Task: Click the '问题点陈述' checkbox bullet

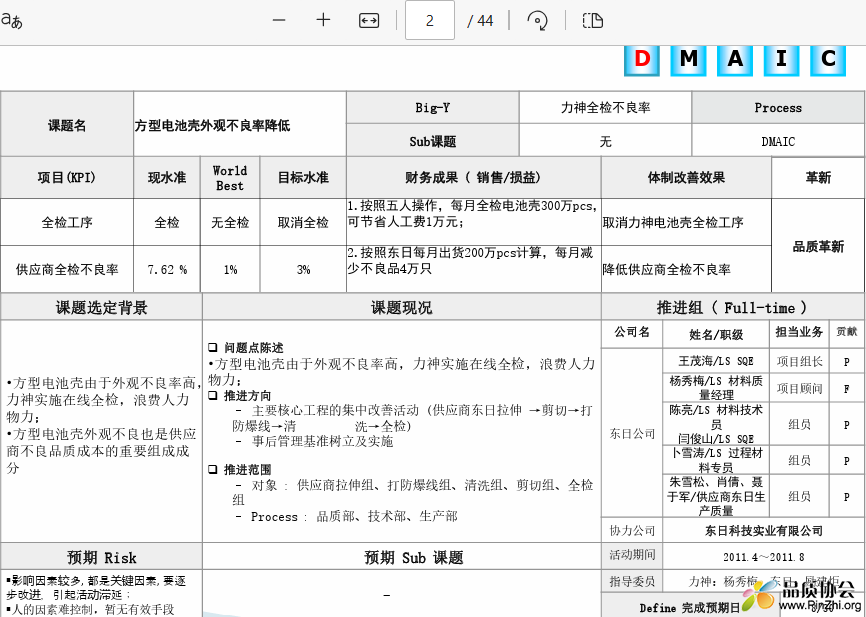Action: click(213, 347)
